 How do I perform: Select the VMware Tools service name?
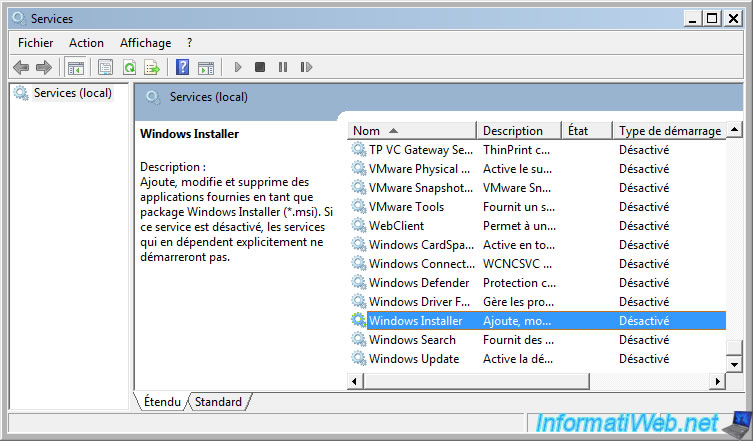(406, 207)
